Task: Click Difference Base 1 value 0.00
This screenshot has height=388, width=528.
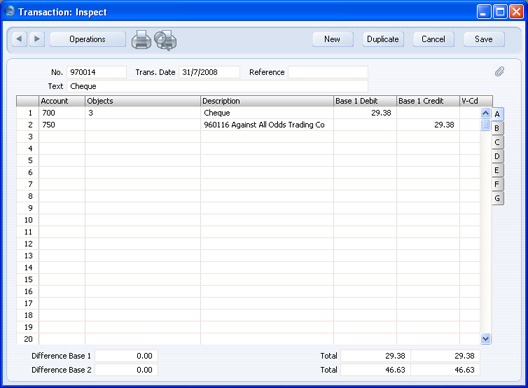Action: point(126,356)
